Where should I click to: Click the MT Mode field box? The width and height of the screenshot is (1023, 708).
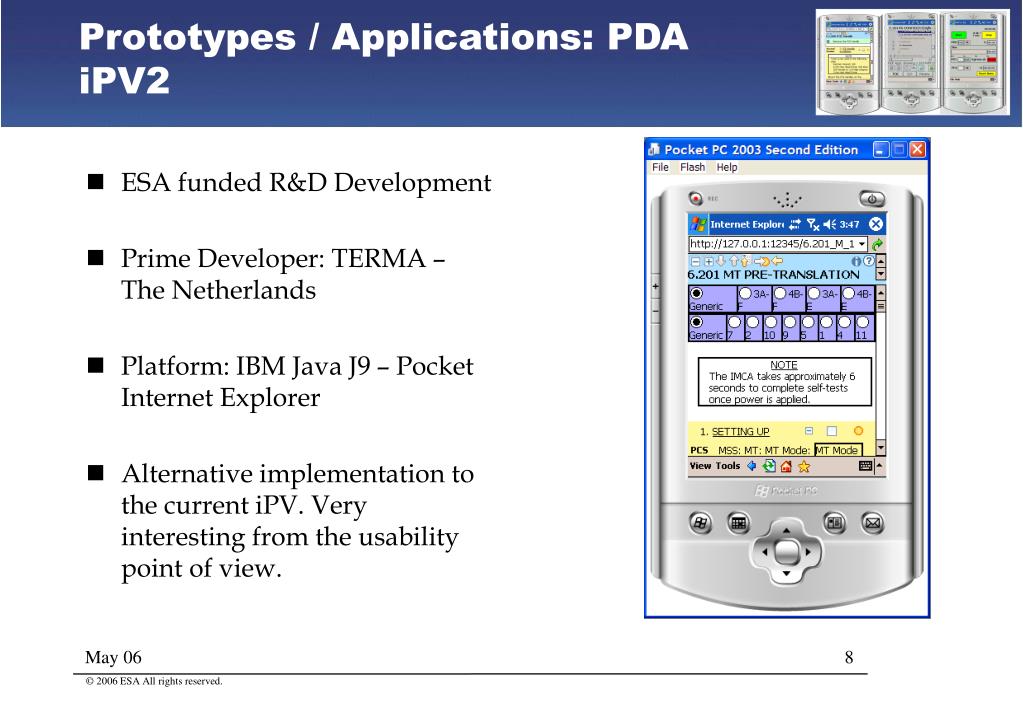pos(838,450)
